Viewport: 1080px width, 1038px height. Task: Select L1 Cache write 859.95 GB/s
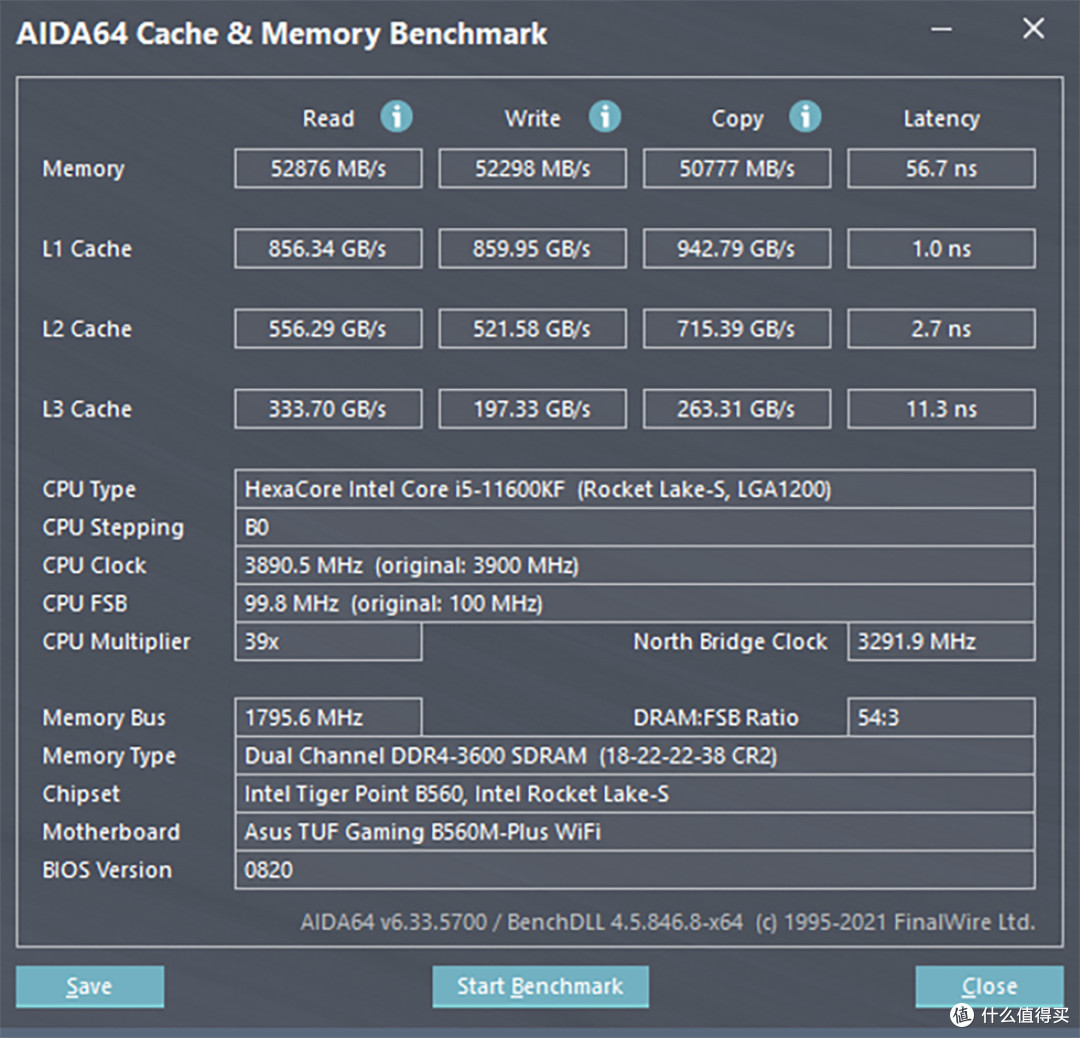point(532,249)
